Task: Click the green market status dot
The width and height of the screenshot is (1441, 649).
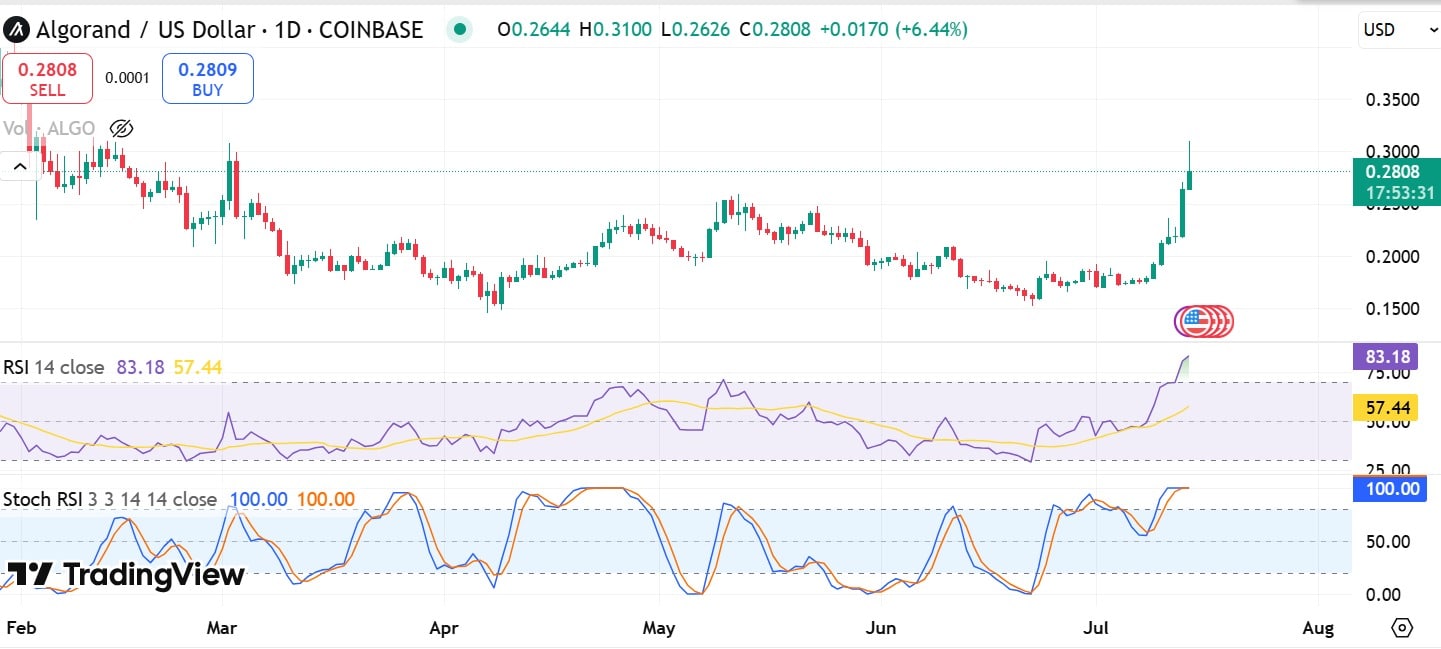Action: point(458,30)
